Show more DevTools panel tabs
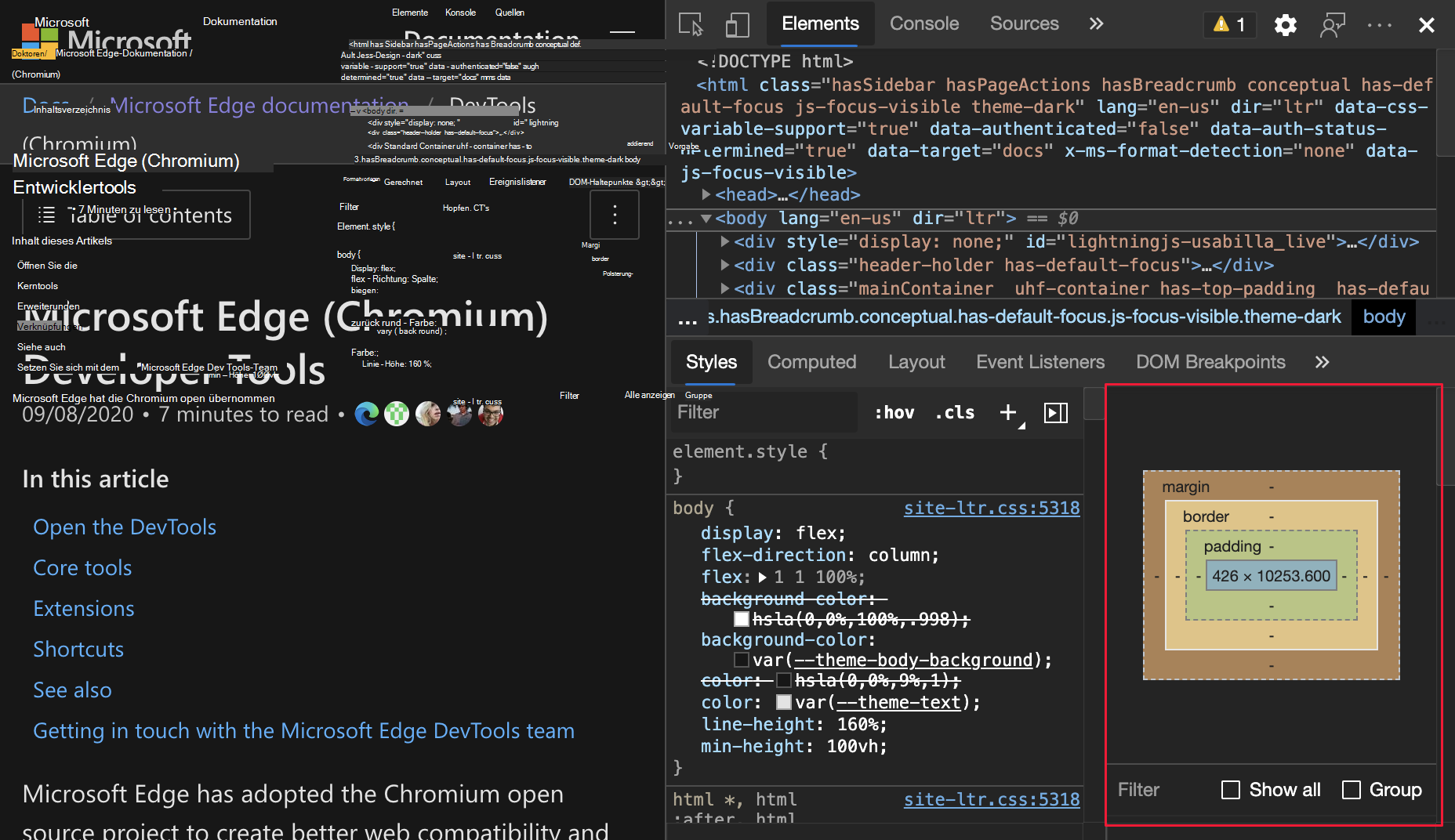This screenshot has height=840, width=1455. [x=1096, y=24]
